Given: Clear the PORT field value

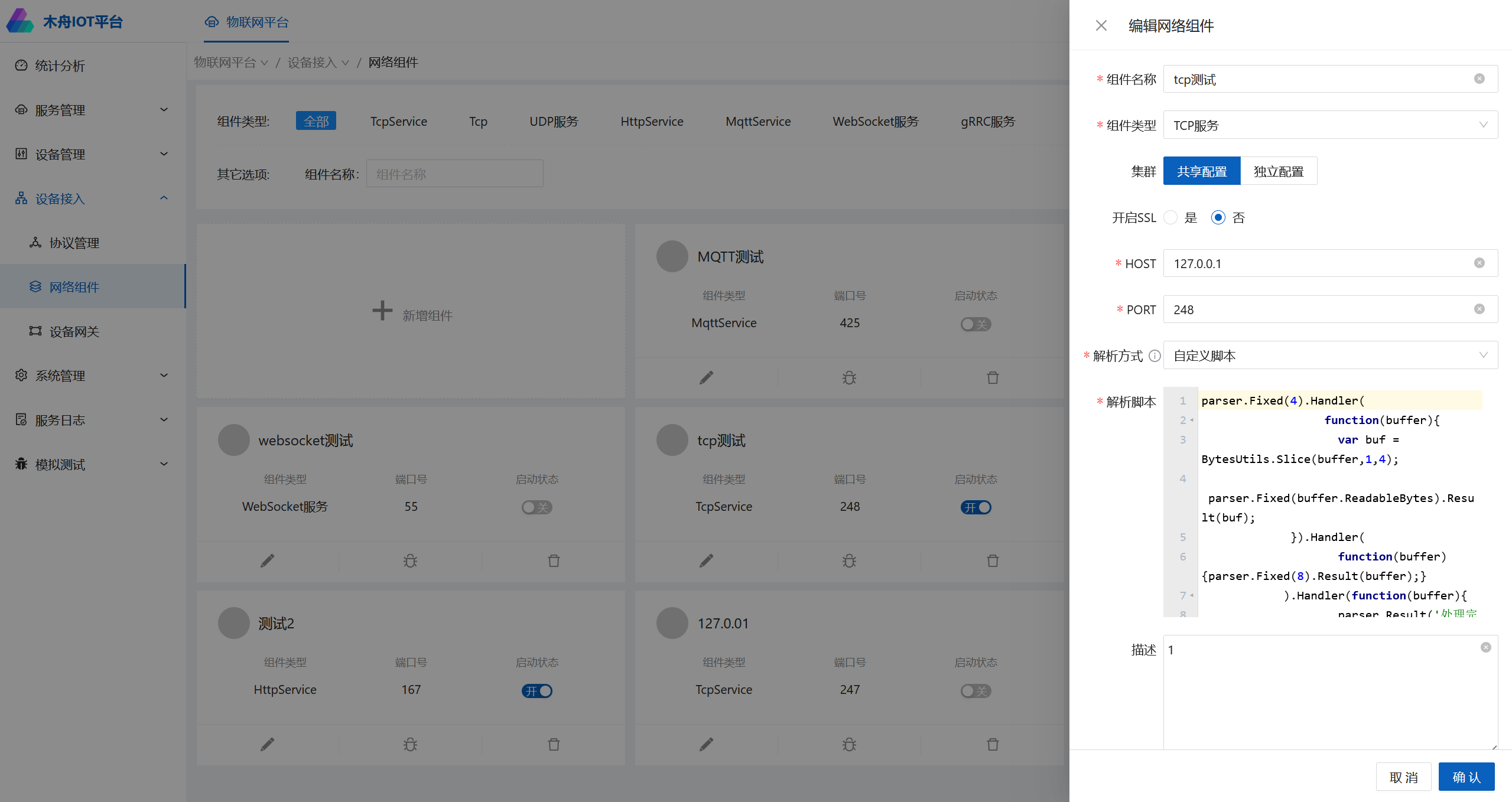Looking at the screenshot, I should point(1479,309).
